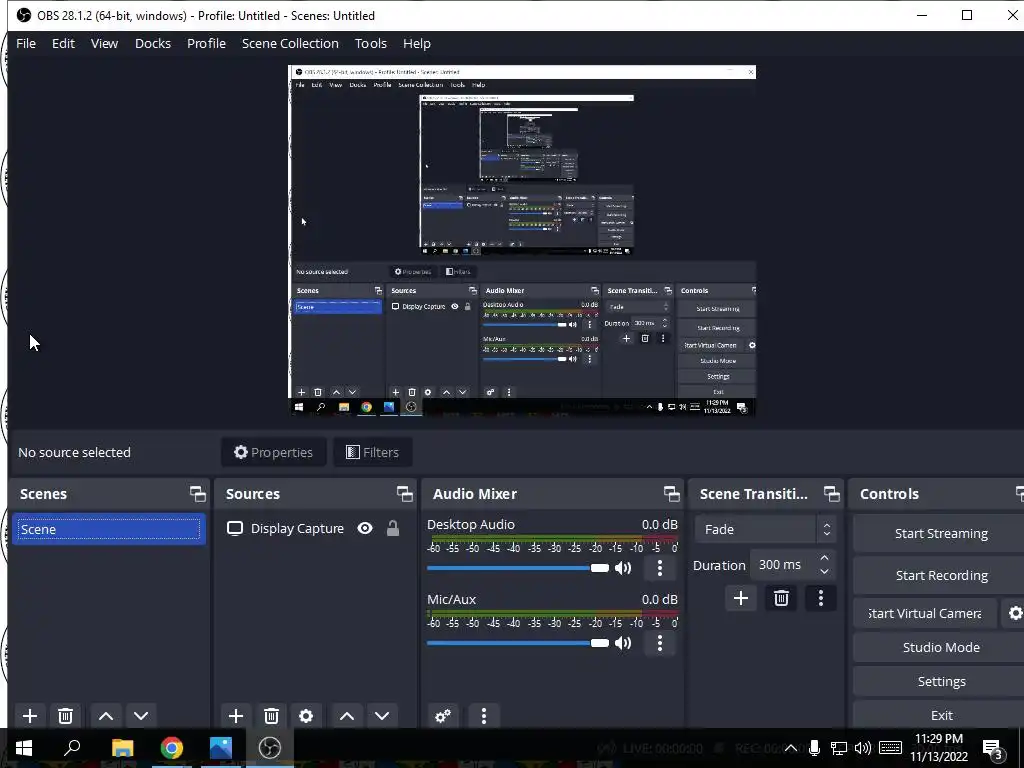This screenshot has height=768, width=1024.
Task: Open taskbar search magnifier
Action: click(x=72, y=748)
